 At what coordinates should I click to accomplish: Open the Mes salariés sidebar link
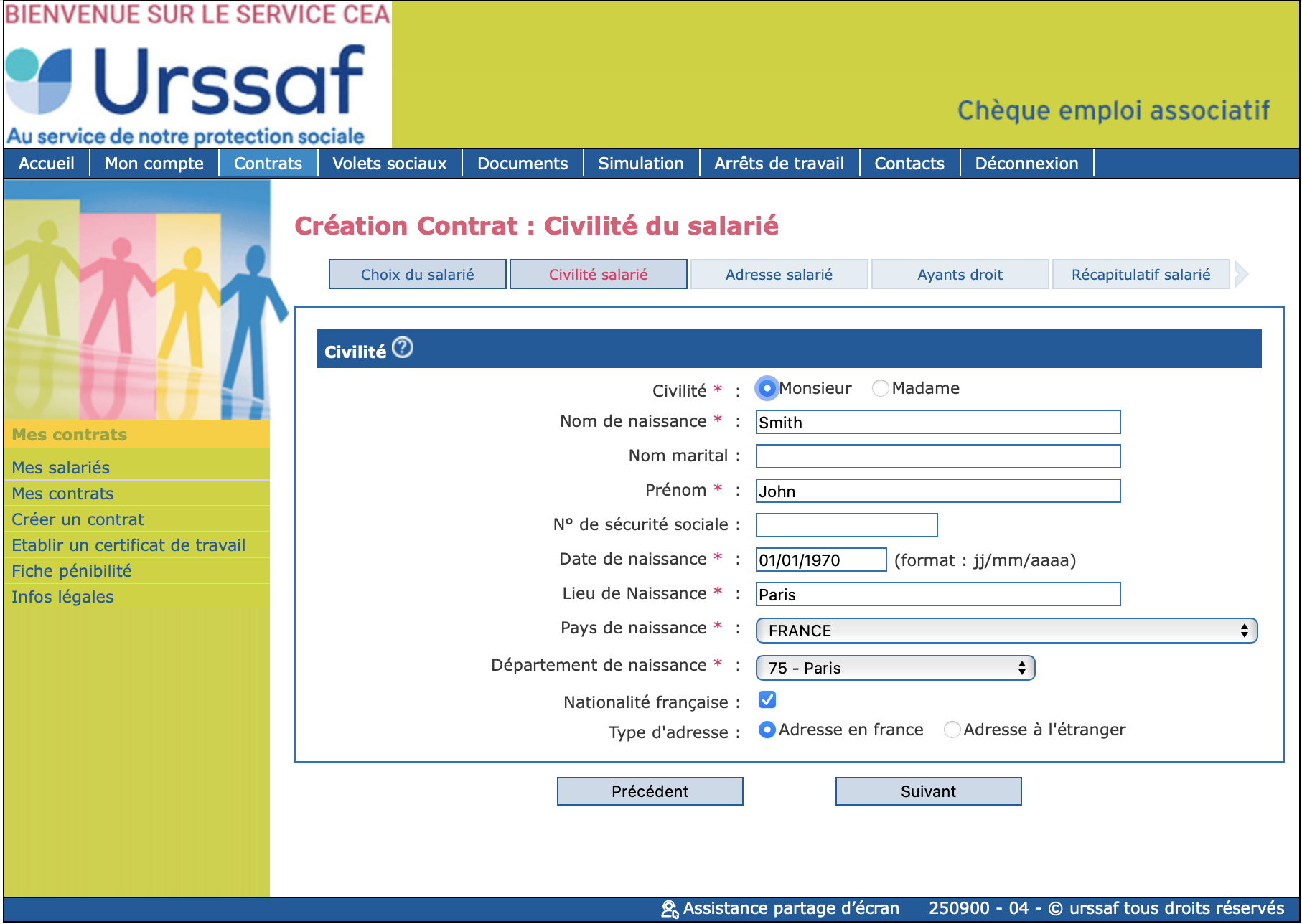[61, 468]
